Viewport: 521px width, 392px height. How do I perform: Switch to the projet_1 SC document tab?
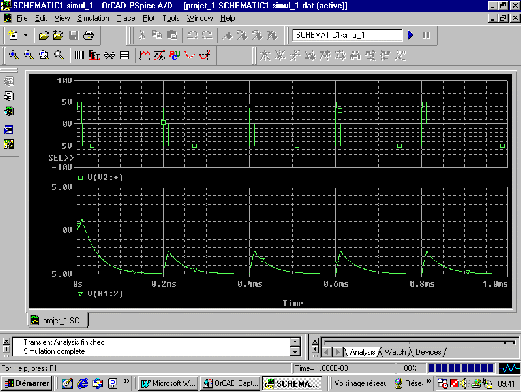point(58,320)
